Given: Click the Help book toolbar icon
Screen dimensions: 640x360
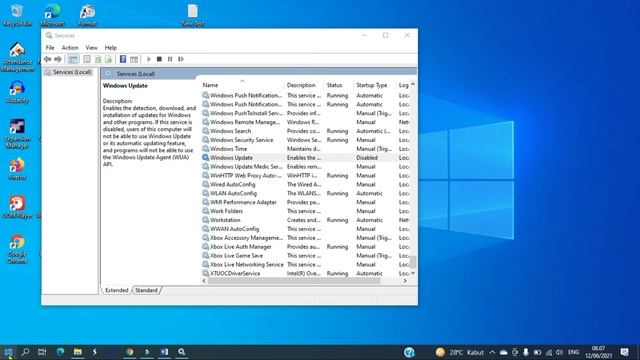Looking at the screenshot, I should click(123, 59).
